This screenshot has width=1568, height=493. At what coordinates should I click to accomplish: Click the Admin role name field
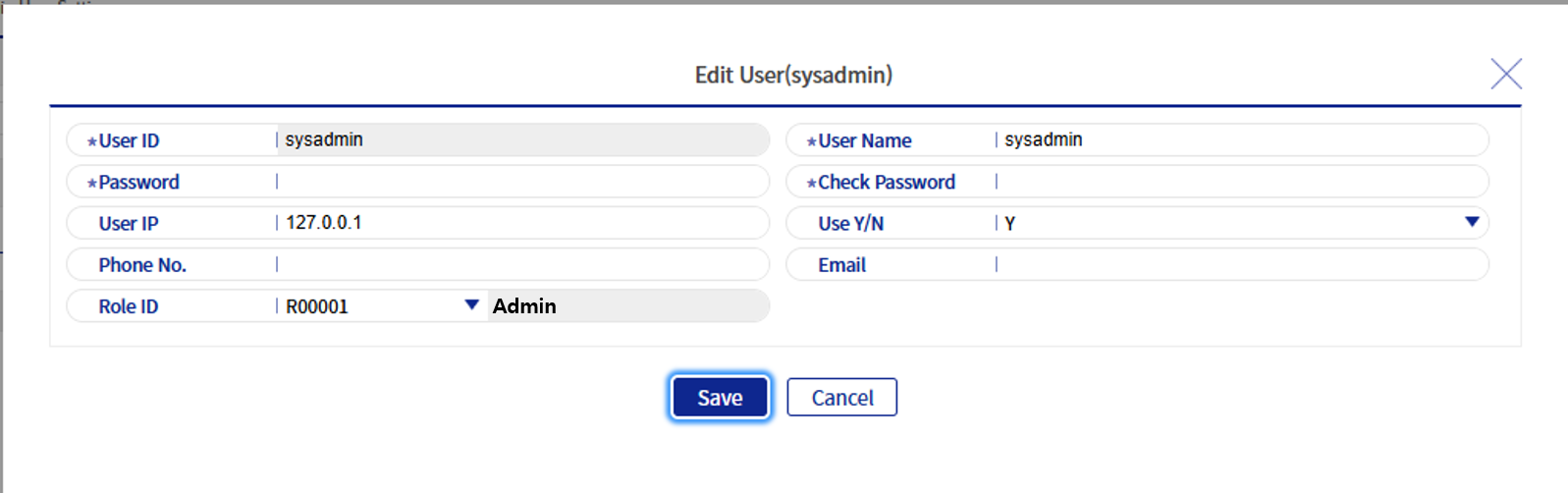coord(626,306)
